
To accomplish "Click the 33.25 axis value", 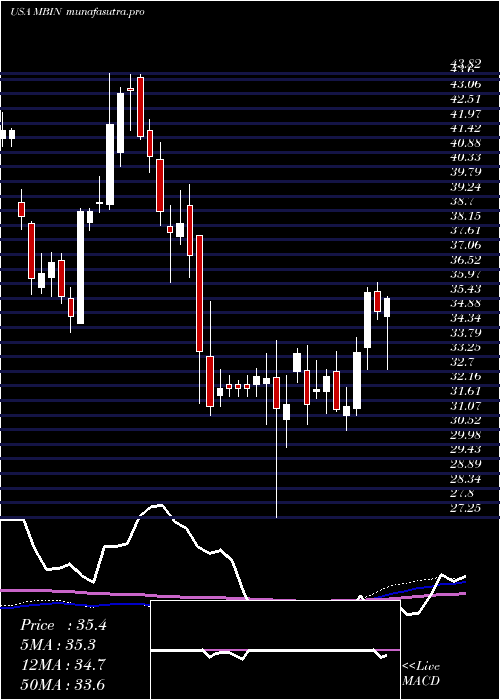I will click(465, 347).
